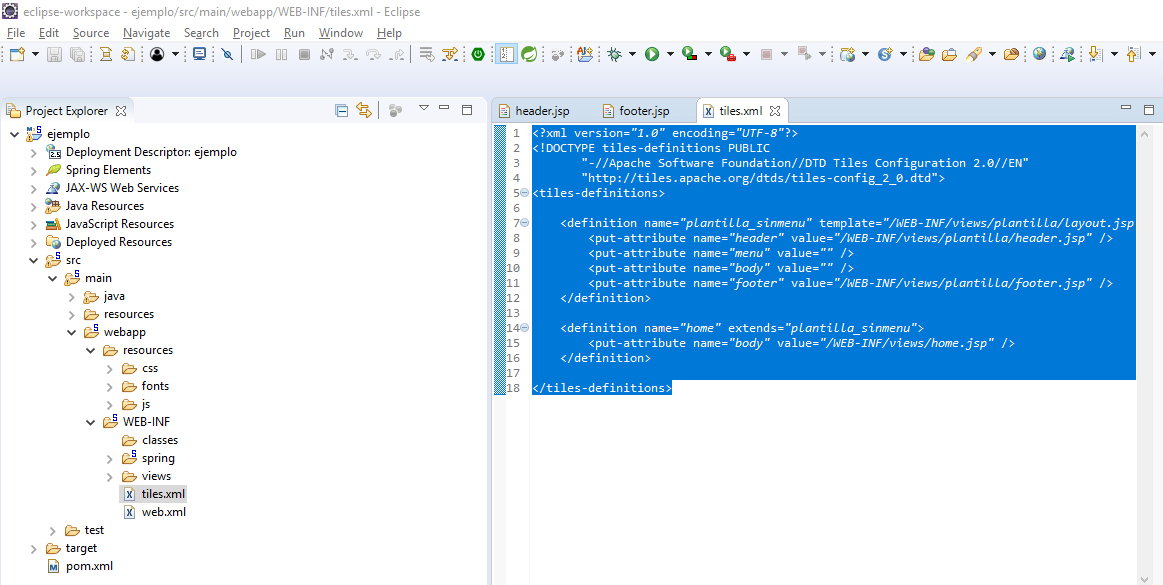Collapse the ejemplo project node
Image resolution: width=1163 pixels, height=585 pixels.
point(14,134)
